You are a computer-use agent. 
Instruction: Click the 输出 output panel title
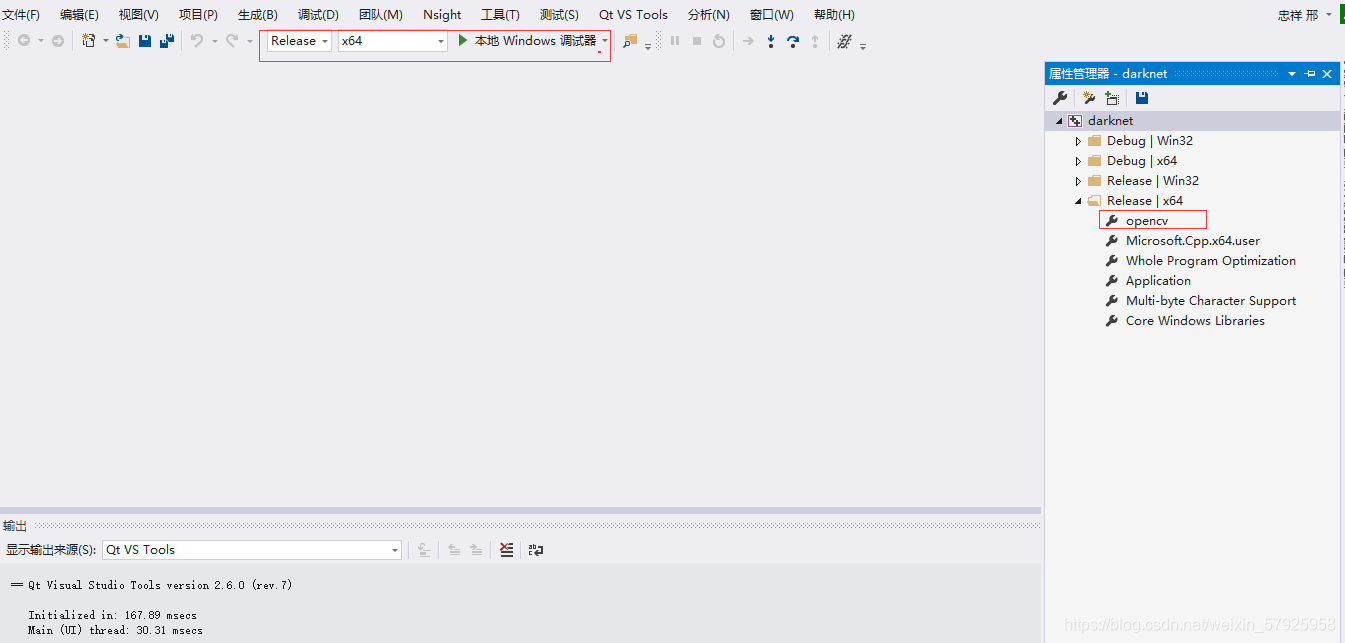15,526
